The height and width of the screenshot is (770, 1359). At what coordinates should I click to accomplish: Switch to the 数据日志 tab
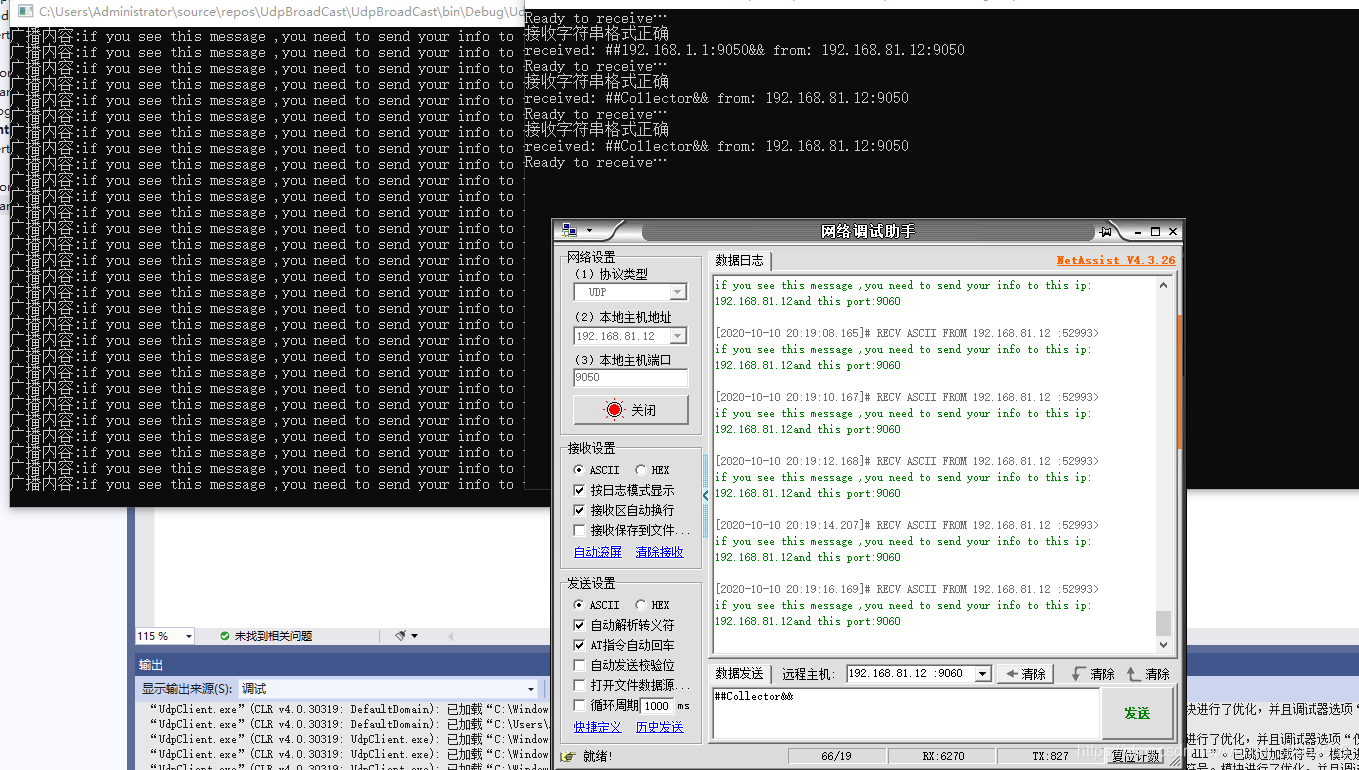click(739, 260)
